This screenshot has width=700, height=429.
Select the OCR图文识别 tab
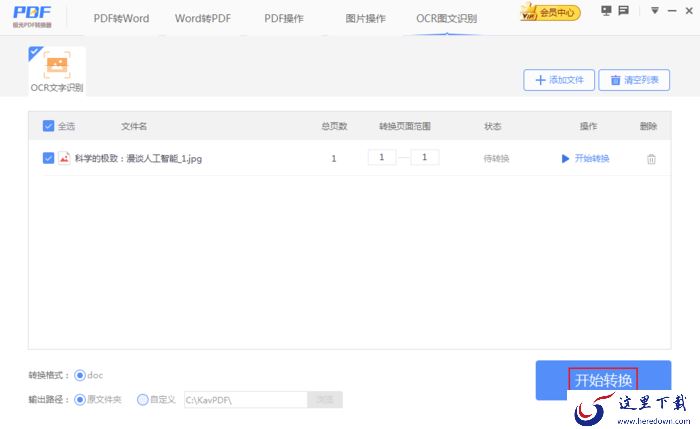click(x=446, y=18)
